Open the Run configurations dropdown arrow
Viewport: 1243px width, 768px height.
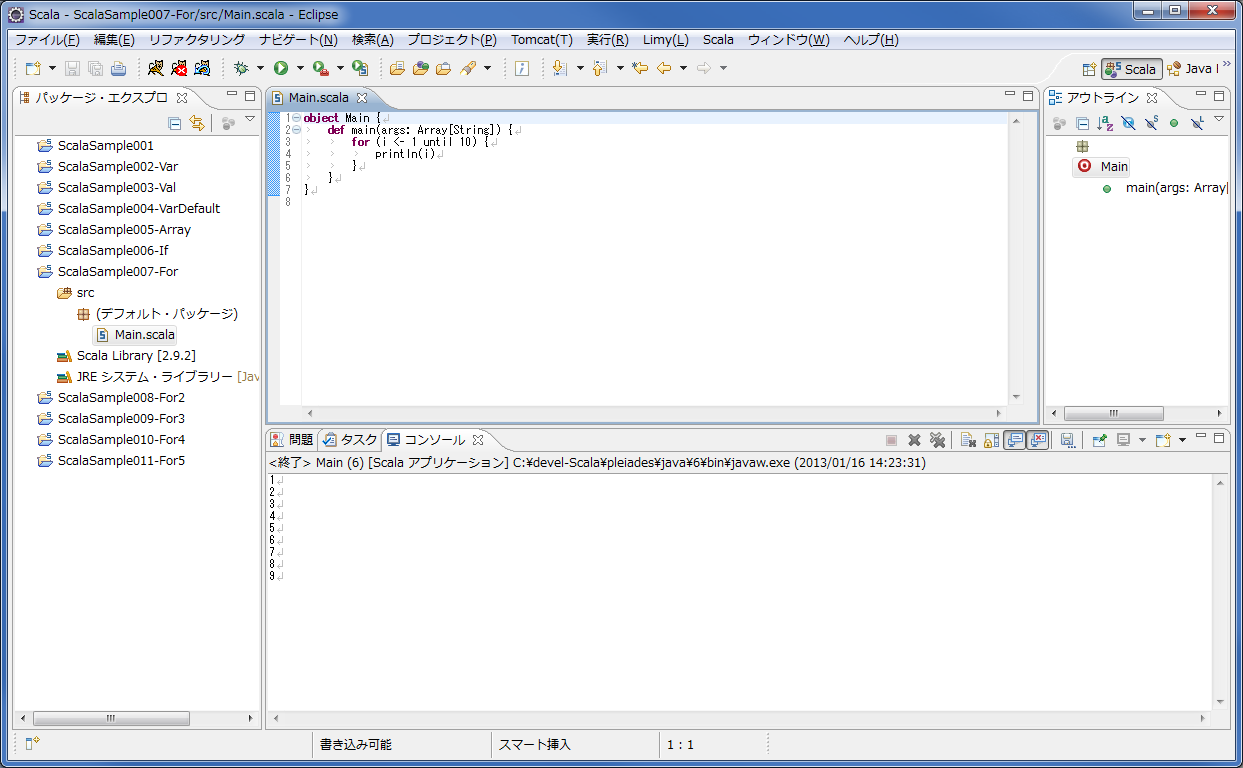(x=299, y=68)
